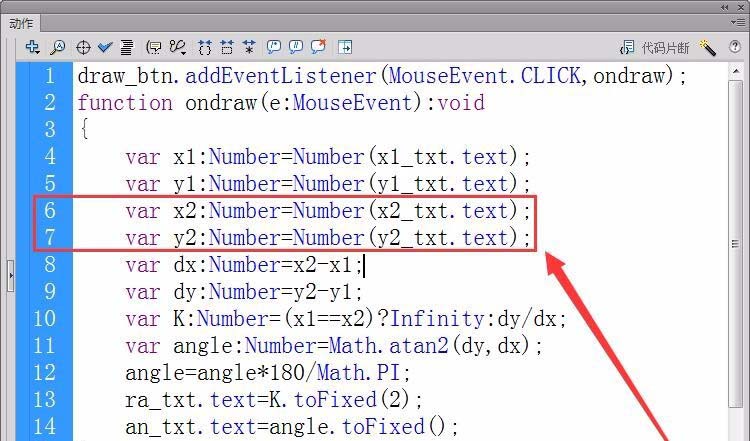
Task: Check syntax with the blue checkmark
Action: point(105,47)
